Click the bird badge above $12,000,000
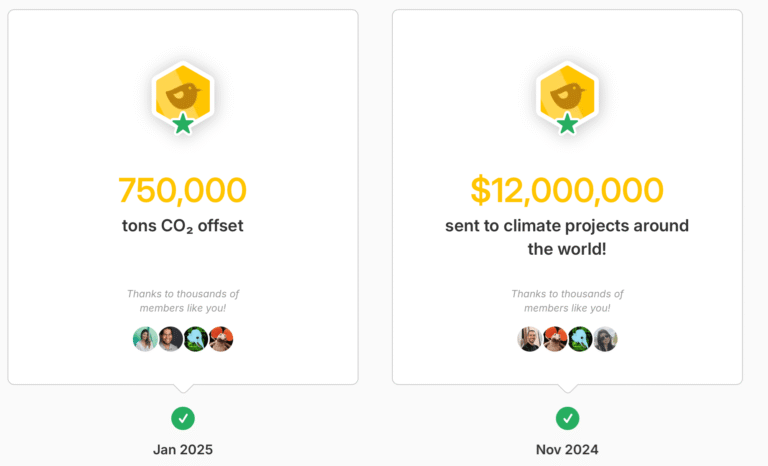 (x=567, y=97)
